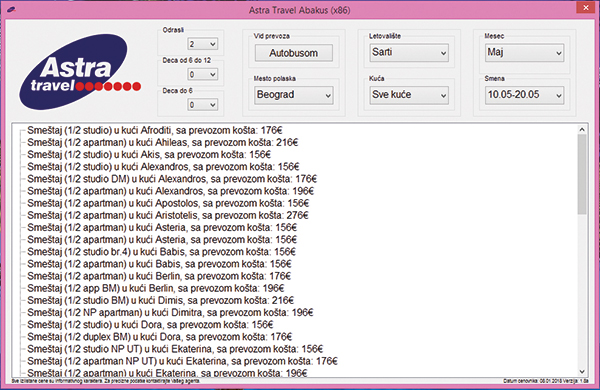Open the Kuća Sve kuće dropdown
Image resolution: width=600 pixels, height=390 pixels.
[409, 95]
